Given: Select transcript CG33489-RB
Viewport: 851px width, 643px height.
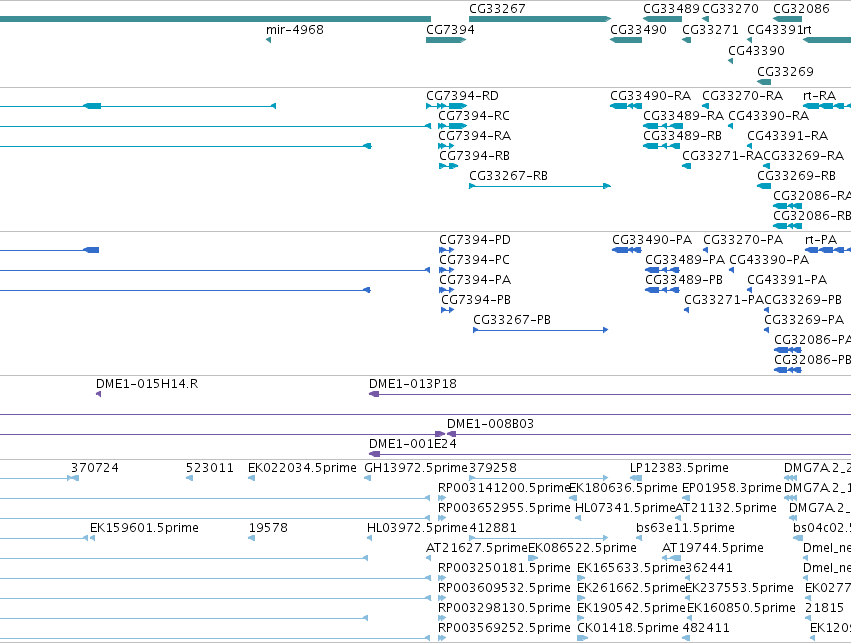Looking at the screenshot, I should coord(661,146).
